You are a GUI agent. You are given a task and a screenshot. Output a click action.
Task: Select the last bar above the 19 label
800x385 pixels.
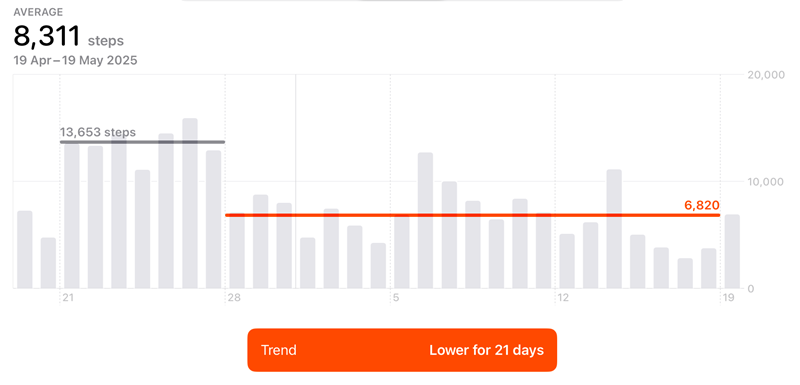click(x=733, y=251)
